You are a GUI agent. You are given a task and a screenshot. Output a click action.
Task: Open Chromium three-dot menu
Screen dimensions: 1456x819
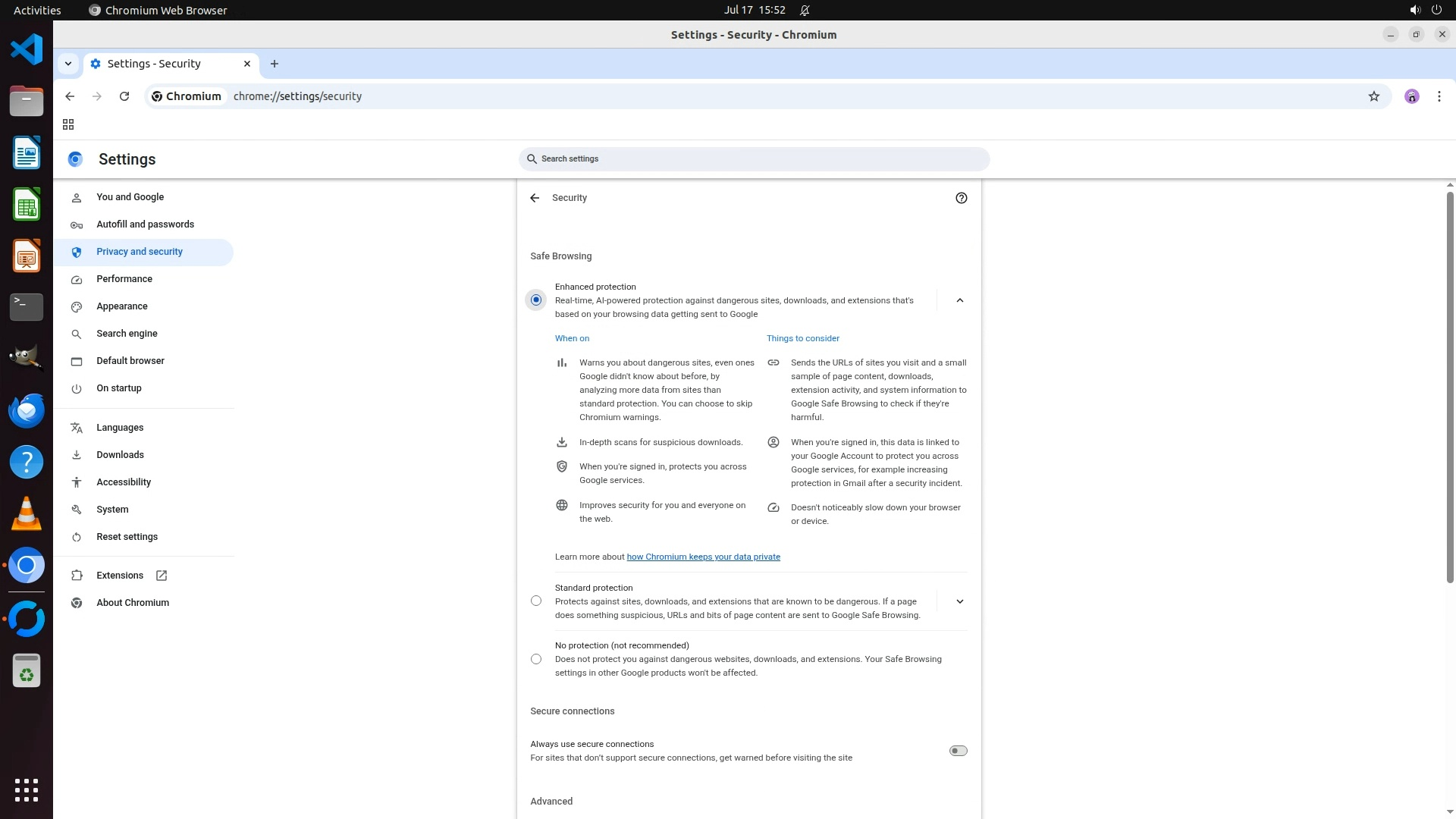click(x=1439, y=96)
